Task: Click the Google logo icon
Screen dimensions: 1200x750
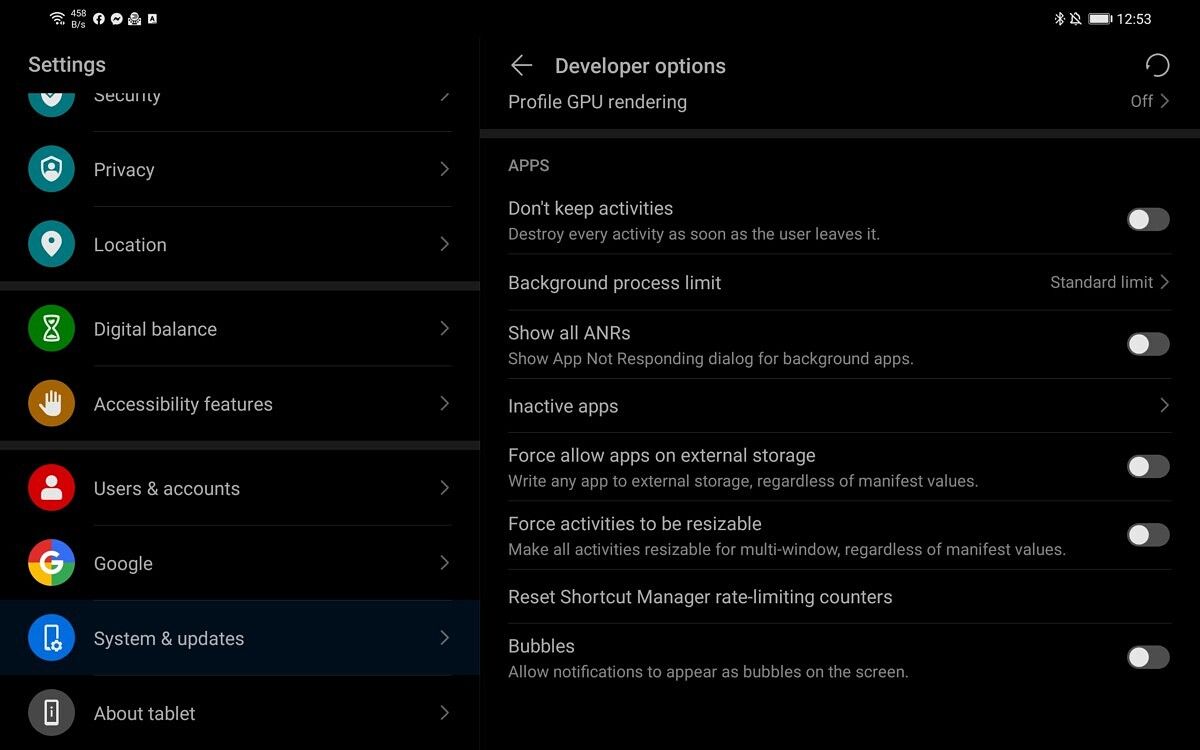Action: tap(51, 563)
